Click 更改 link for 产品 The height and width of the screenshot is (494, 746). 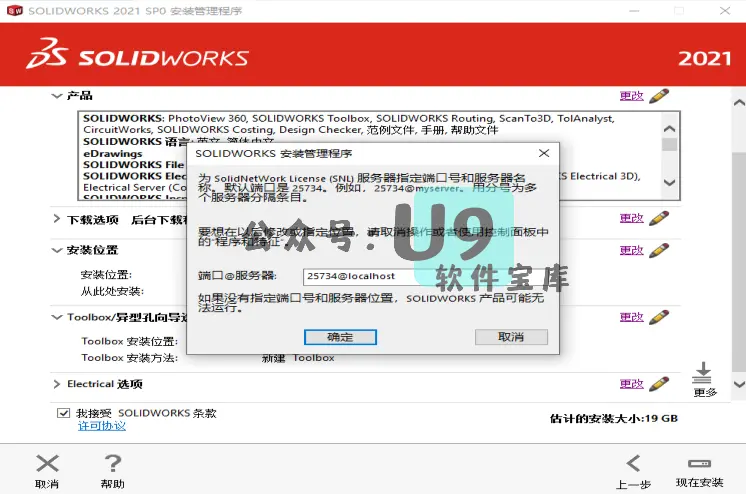tap(632, 96)
